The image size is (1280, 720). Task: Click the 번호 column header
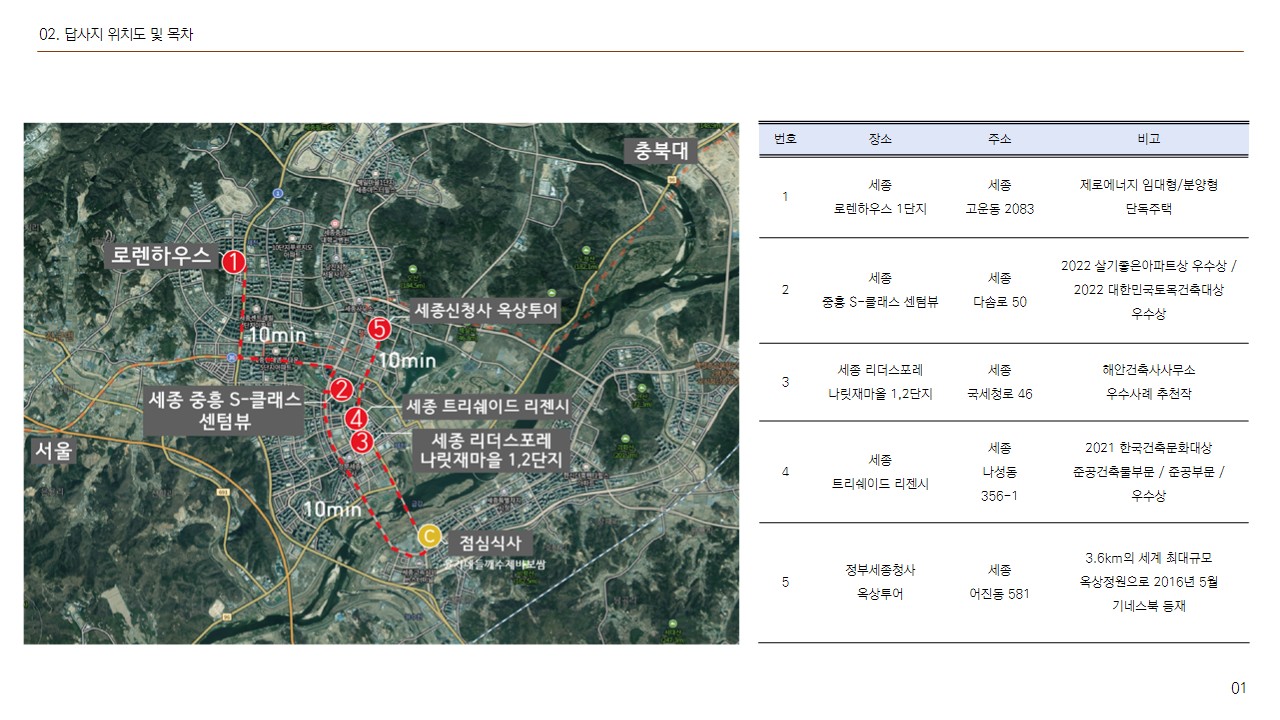click(785, 139)
